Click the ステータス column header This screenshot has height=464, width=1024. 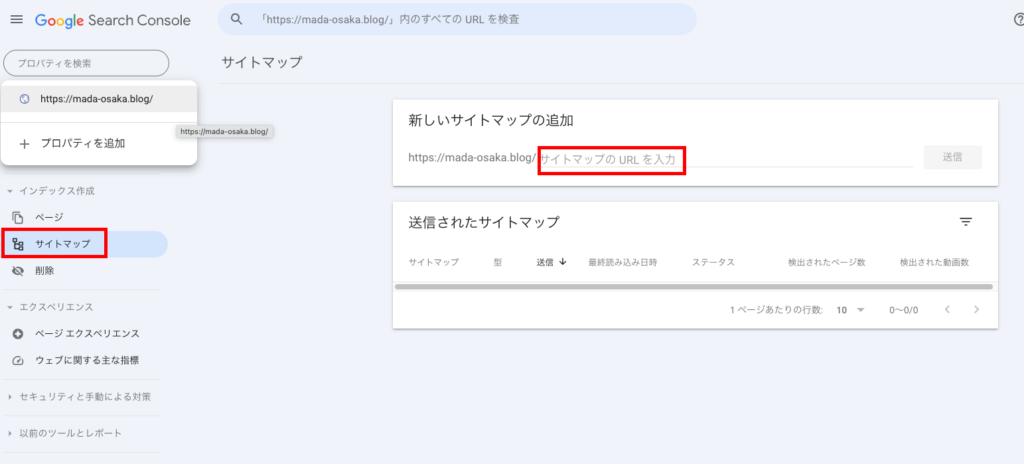click(x=713, y=262)
